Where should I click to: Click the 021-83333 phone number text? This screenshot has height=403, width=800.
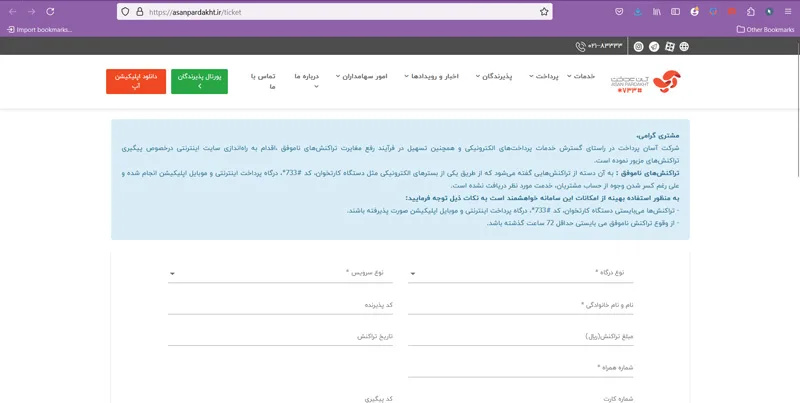pyautogui.click(x=605, y=46)
